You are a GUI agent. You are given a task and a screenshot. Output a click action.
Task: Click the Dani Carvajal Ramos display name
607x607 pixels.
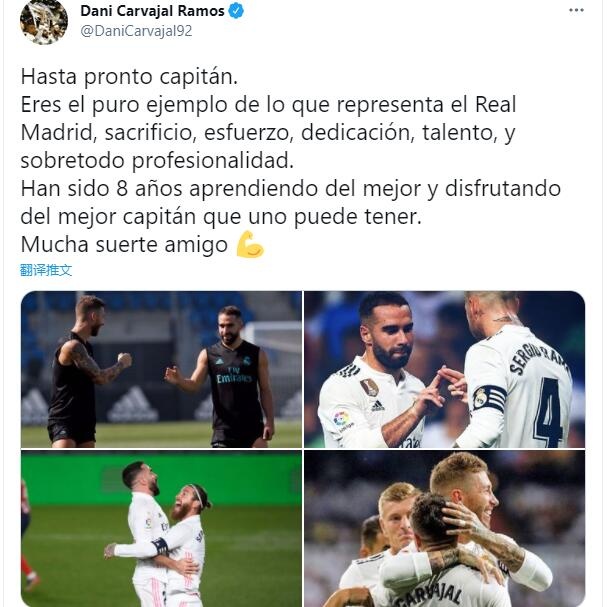pyautogui.click(x=152, y=11)
